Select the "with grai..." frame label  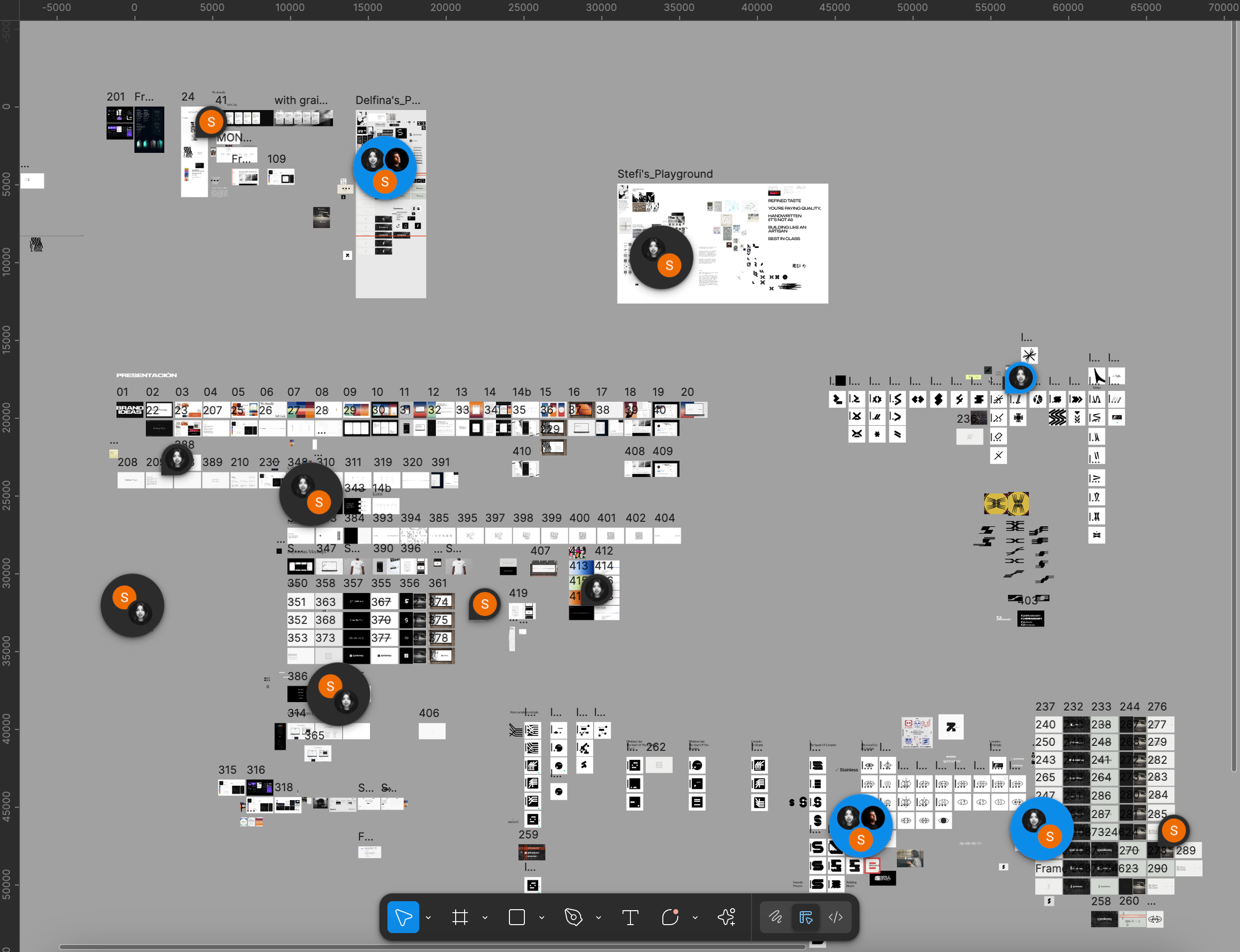tap(301, 100)
